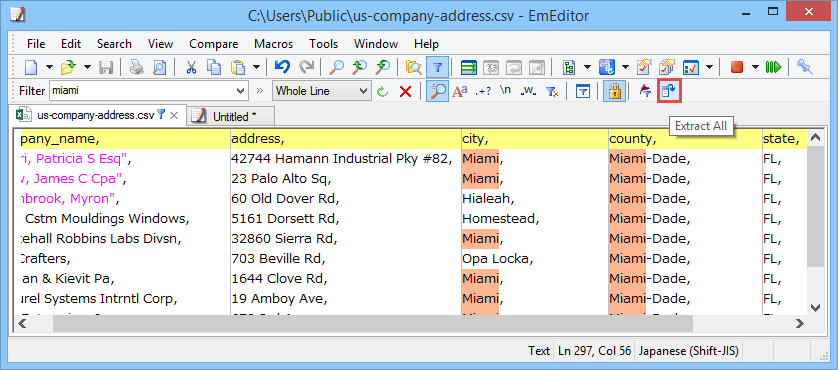Click the blue Undo arrow
This screenshot has height=370, width=838.
click(282, 67)
